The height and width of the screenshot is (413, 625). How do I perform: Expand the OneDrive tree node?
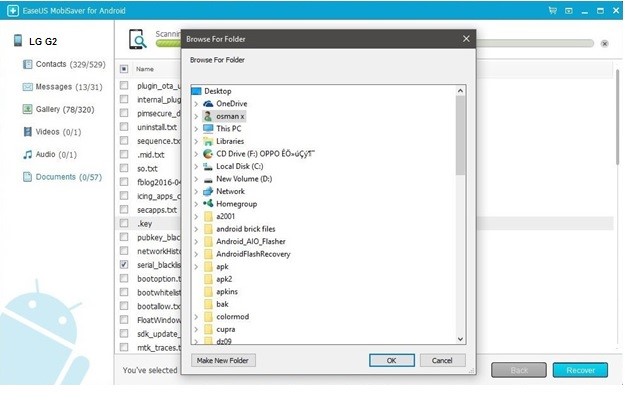click(196, 104)
